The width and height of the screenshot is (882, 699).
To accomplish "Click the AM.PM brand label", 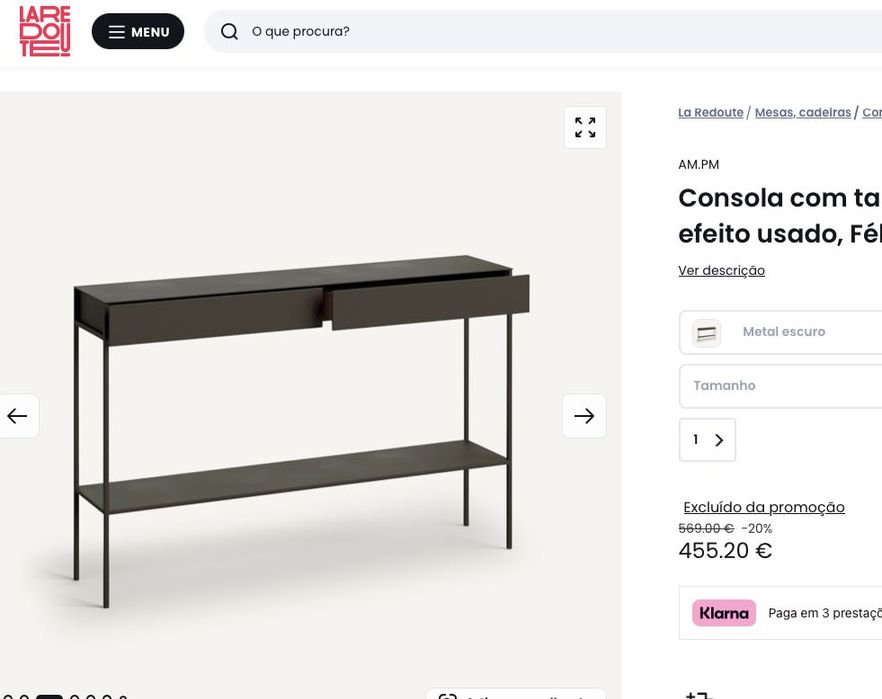I will click(699, 165).
